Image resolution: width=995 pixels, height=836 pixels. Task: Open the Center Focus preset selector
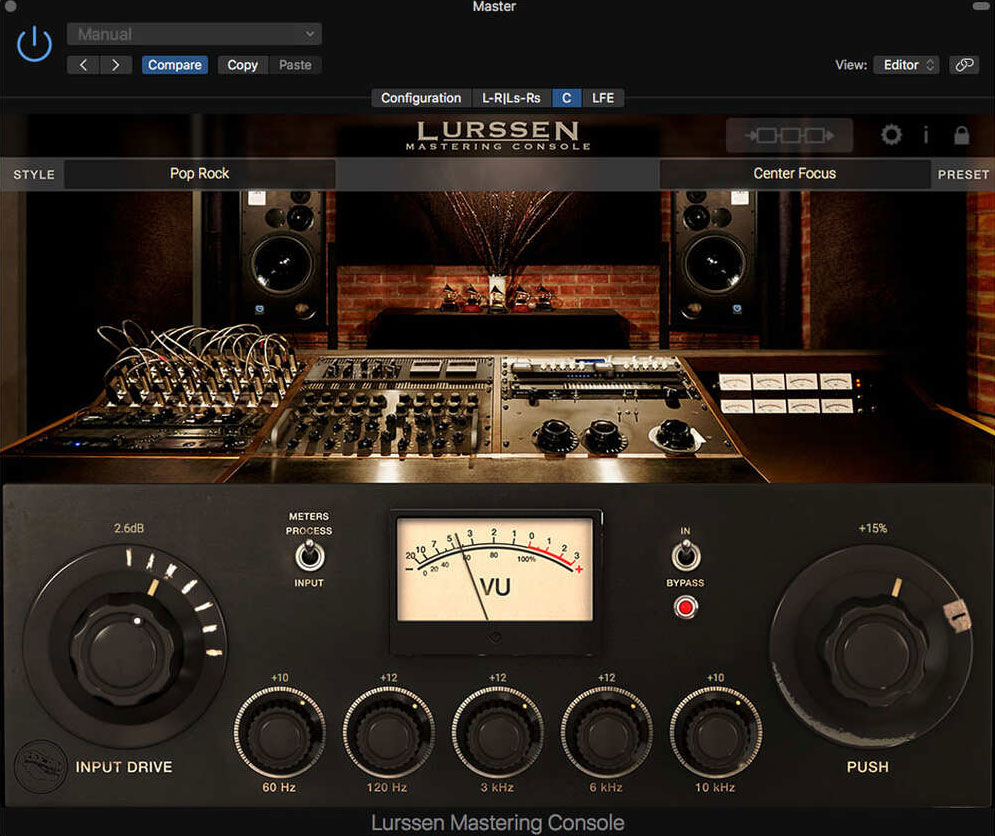coord(794,173)
